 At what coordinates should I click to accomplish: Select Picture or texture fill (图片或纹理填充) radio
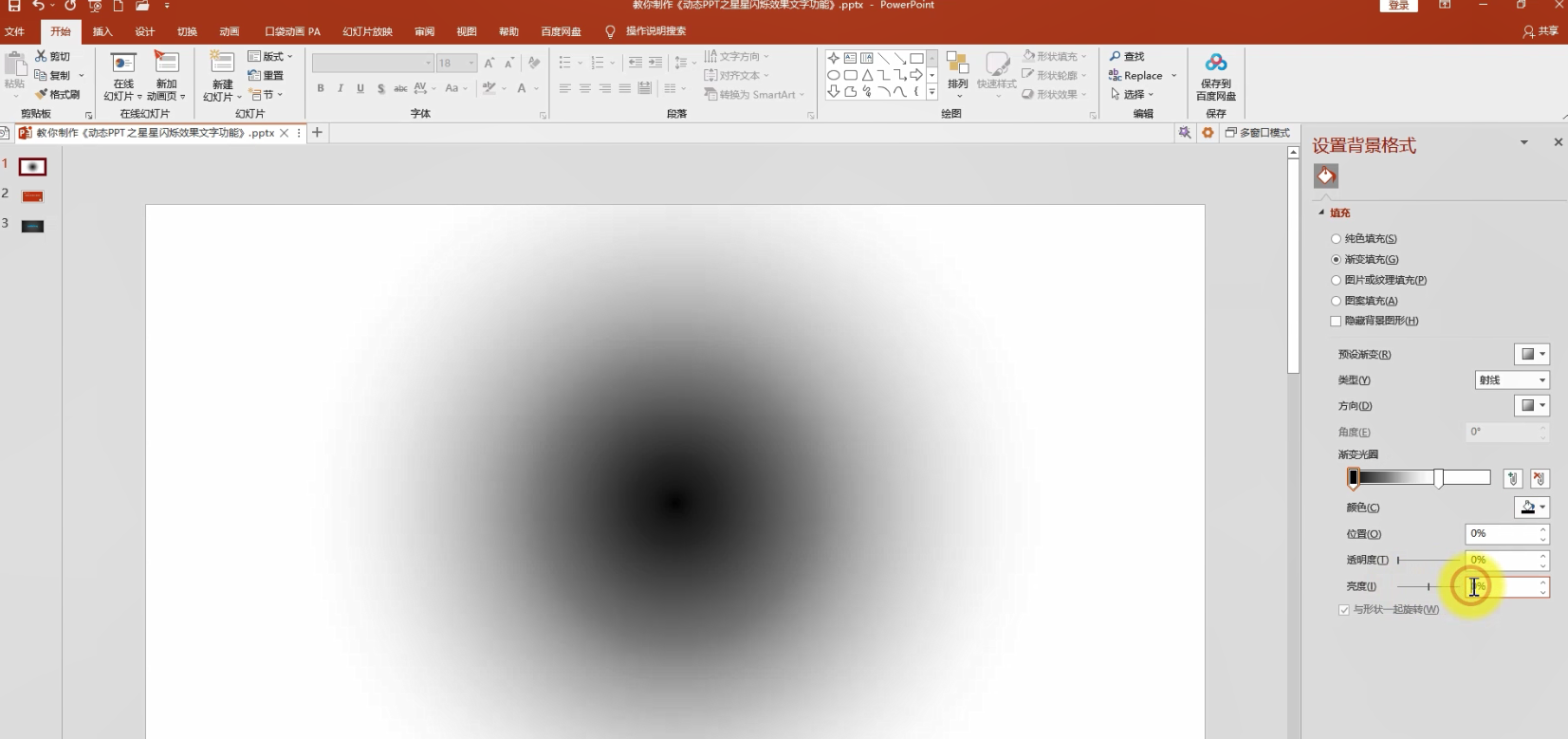1336,281
